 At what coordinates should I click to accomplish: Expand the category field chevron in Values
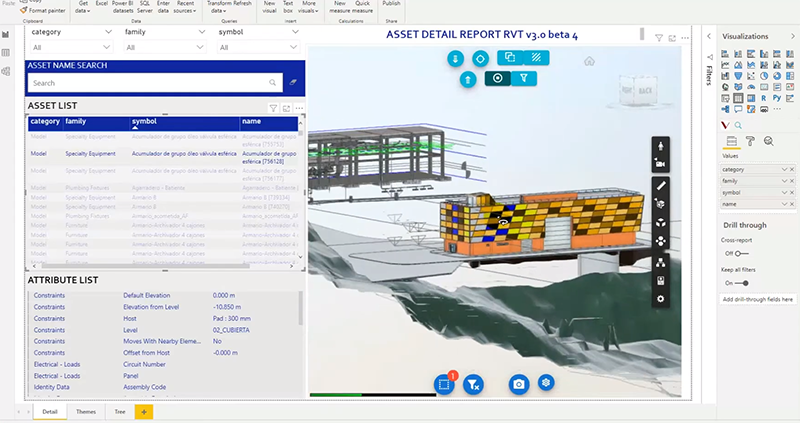784,169
